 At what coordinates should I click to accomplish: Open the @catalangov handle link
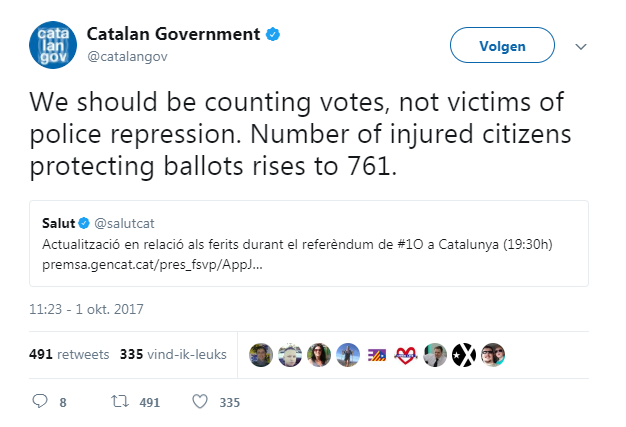click(127, 57)
